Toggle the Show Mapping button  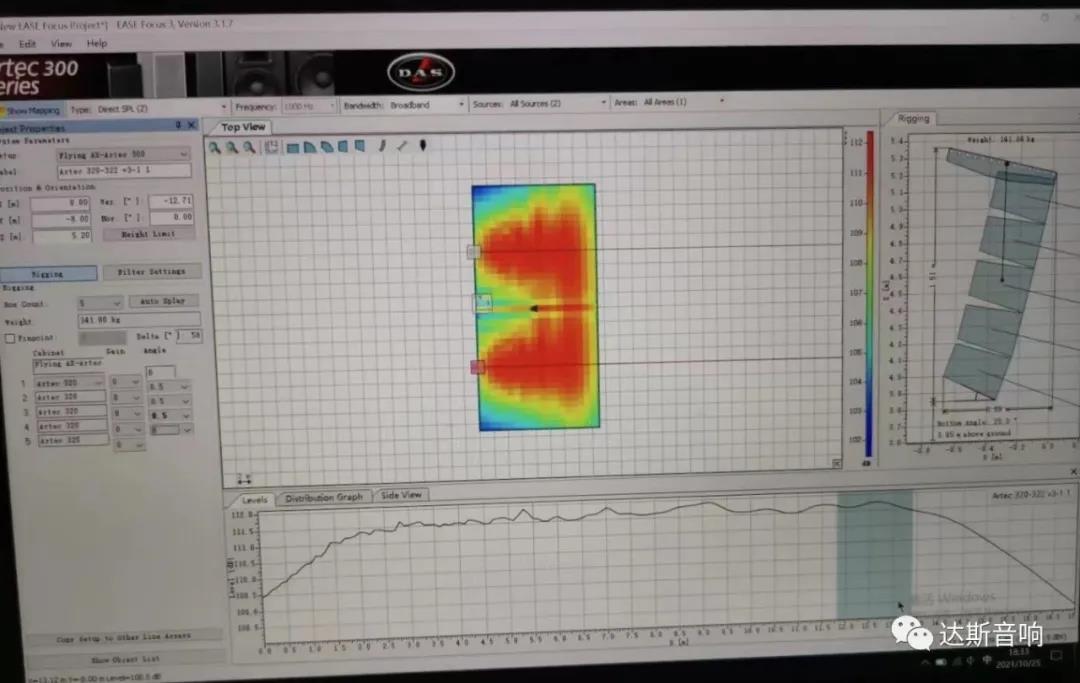(32, 110)
